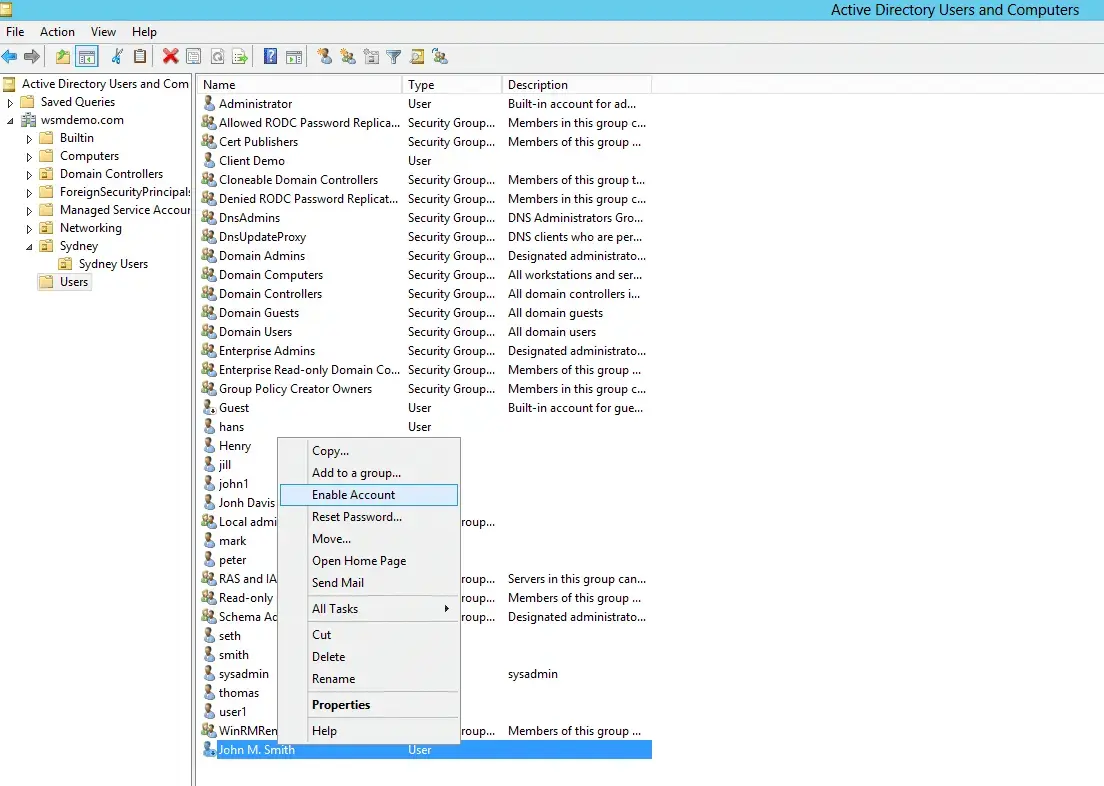Expand the Domain Controllers node

[29, 175]
